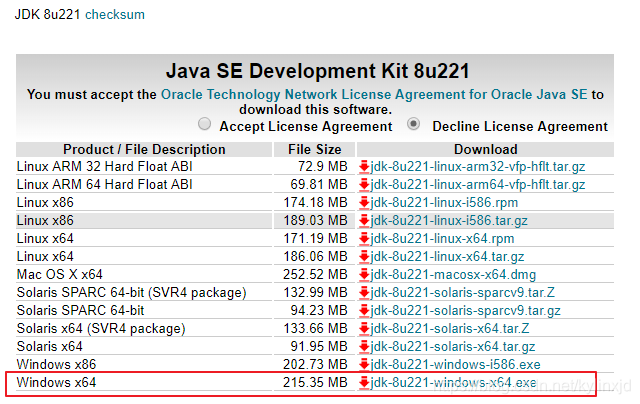Click the 72.9 MB file size value
640x404 pixels.
[x=323, y=167]
